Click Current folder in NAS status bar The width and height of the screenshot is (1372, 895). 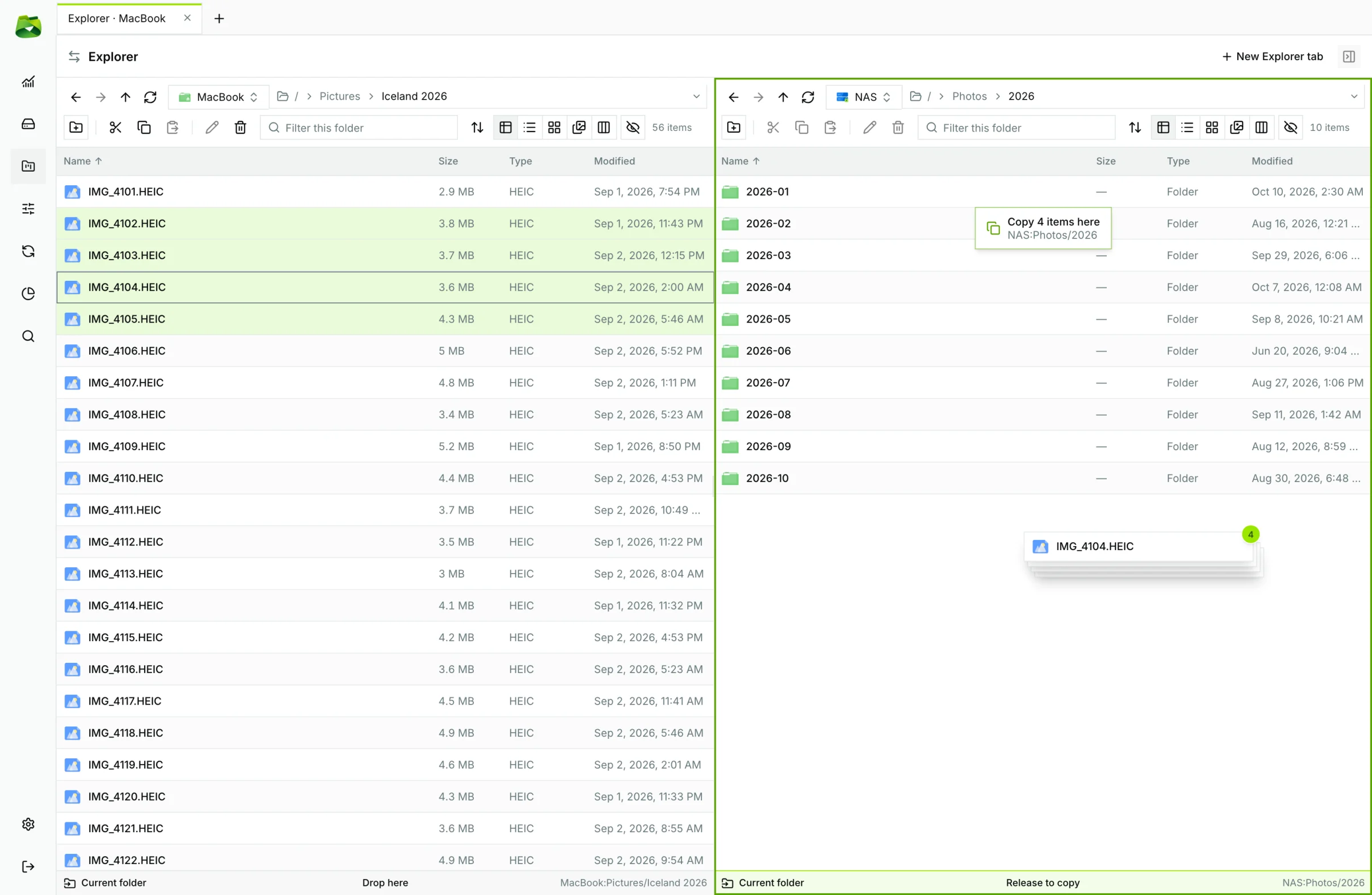click(x=763, y=882)
